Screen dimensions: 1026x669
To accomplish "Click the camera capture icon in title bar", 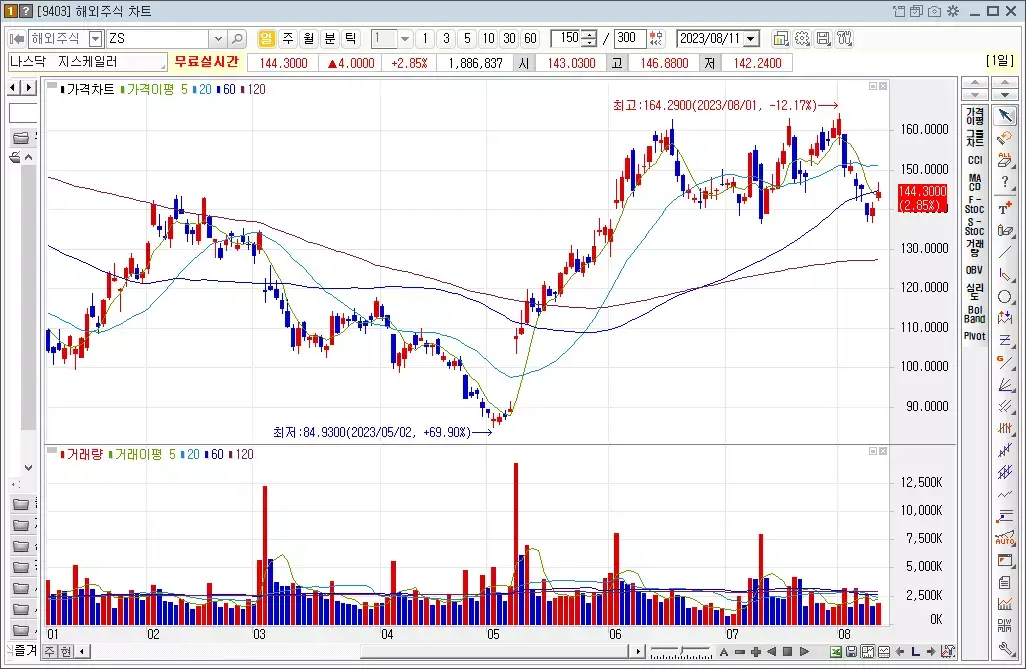I will (x=934, y=11).
